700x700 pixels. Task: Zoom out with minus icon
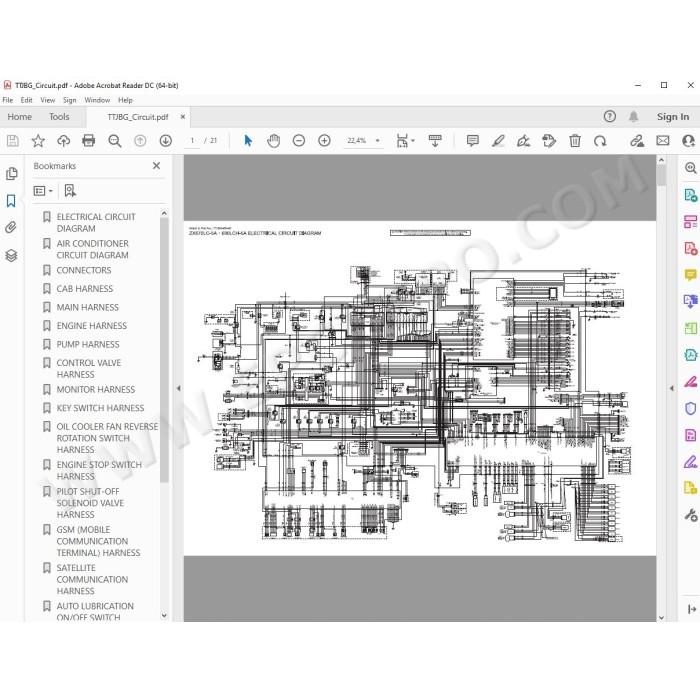[x=299, y=141]
